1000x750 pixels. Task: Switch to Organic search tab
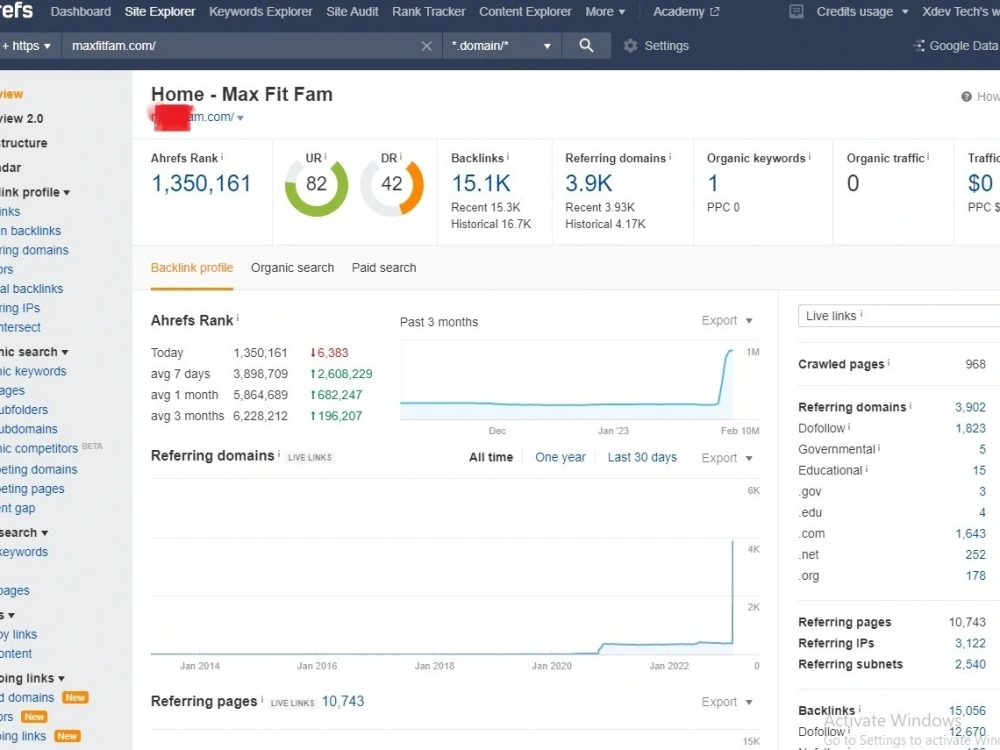coord(292,268)
